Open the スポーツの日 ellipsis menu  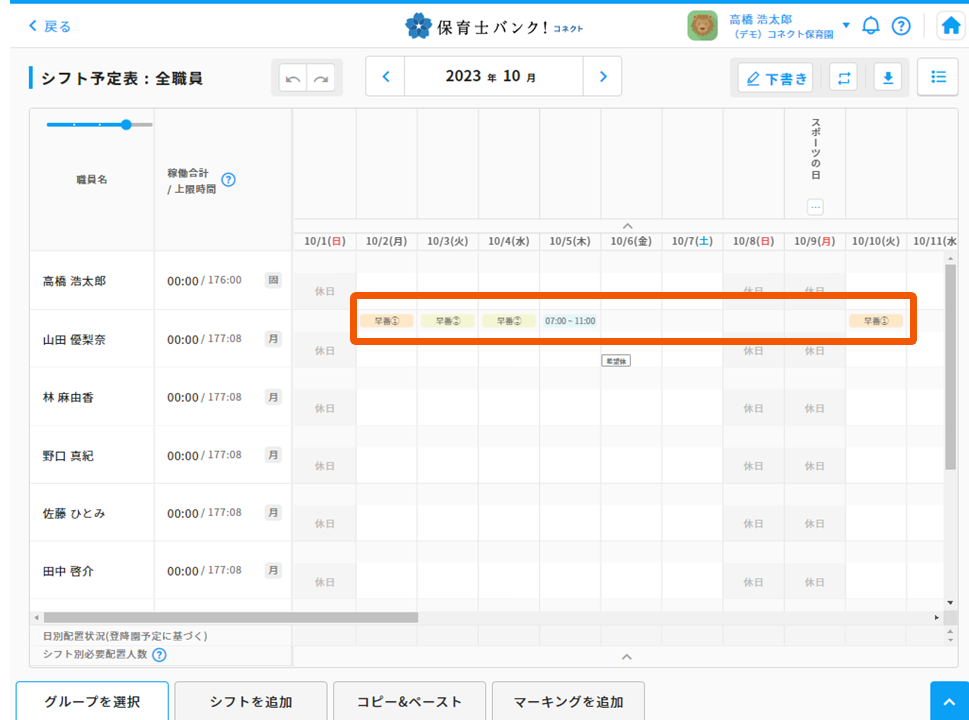pos(815,207)
